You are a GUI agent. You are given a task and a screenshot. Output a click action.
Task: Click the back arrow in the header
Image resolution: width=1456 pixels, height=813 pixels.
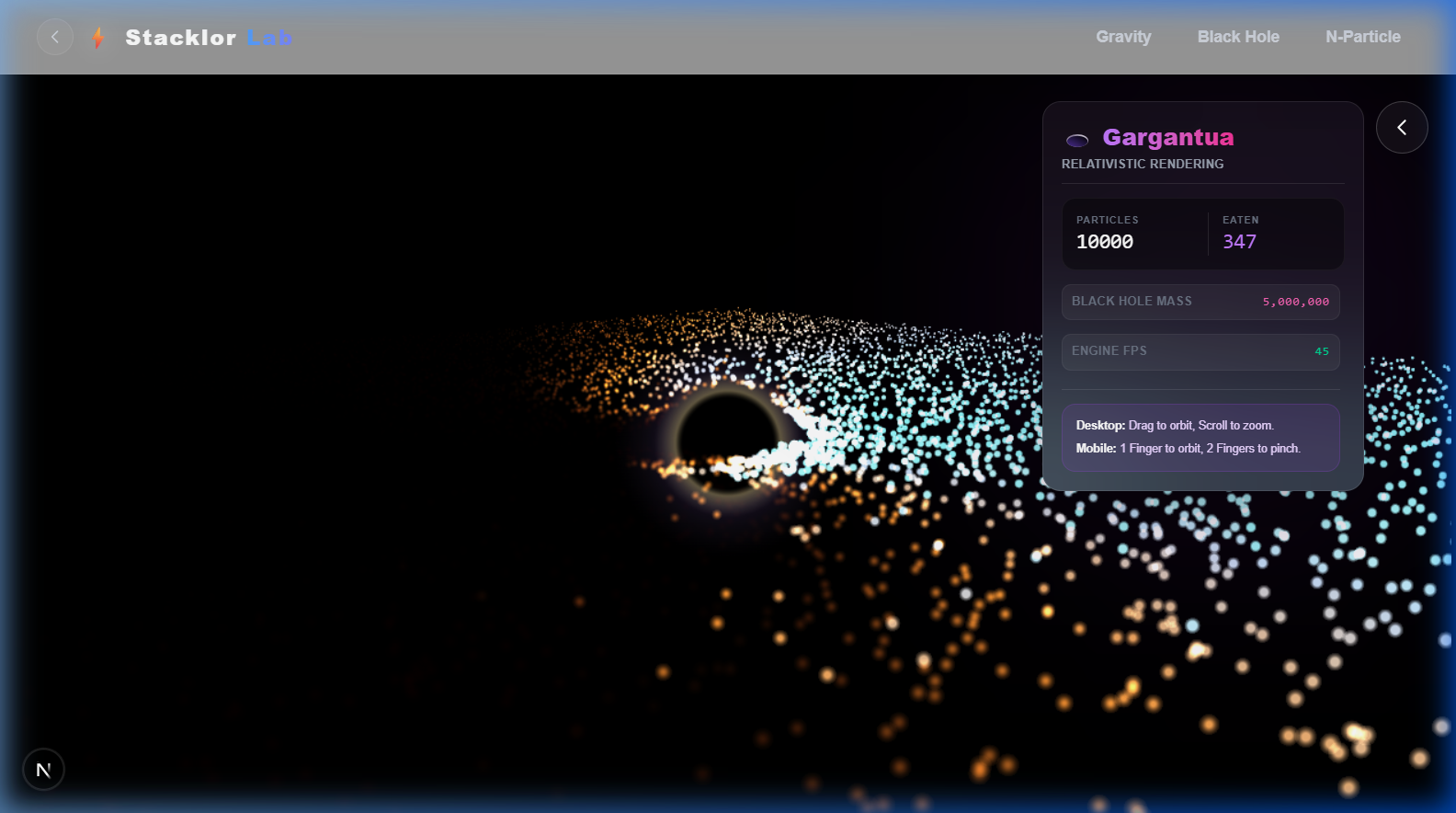click(x=55, y=37)
